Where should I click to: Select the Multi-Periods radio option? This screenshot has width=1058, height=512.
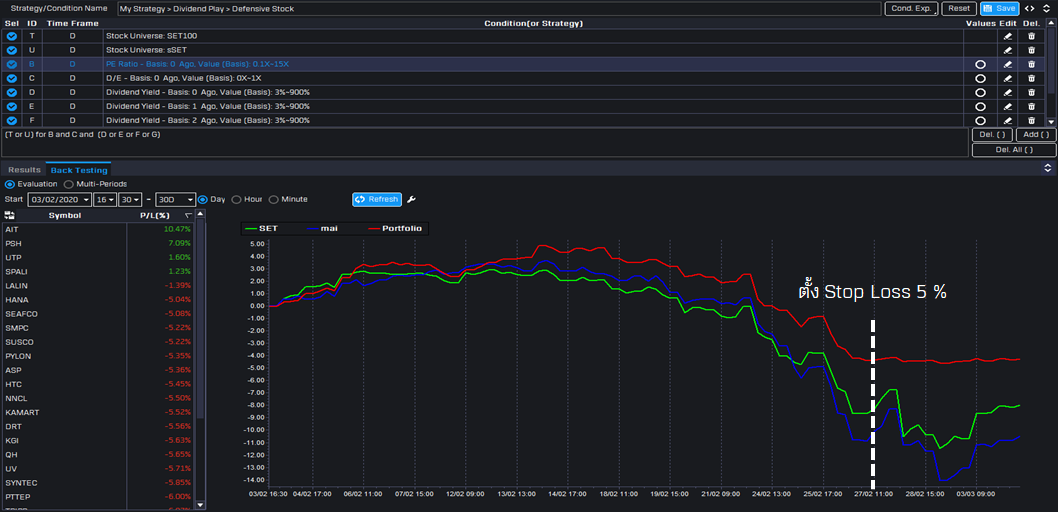click(69, 184)
